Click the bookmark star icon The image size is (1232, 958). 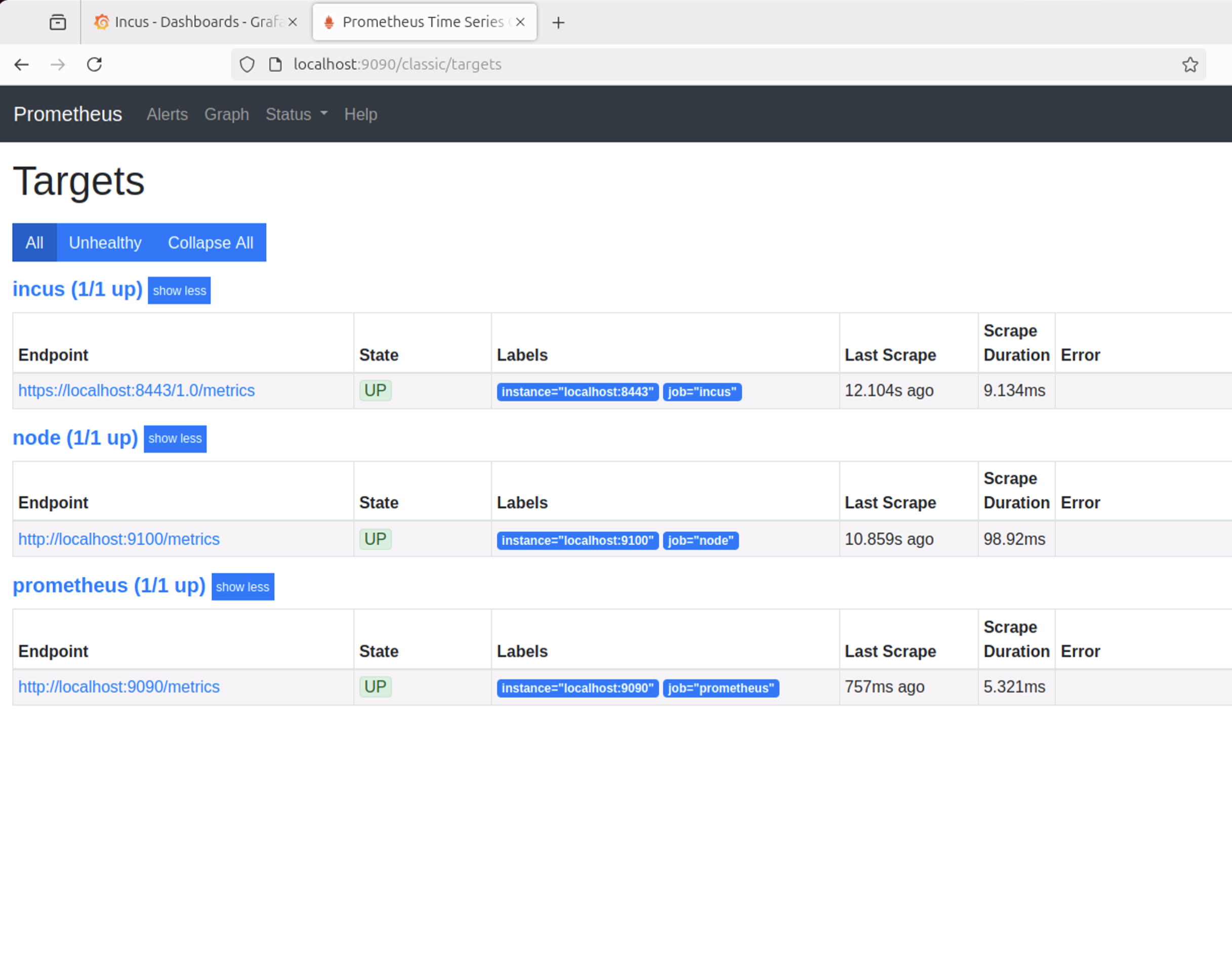(x=1189, y=64)
